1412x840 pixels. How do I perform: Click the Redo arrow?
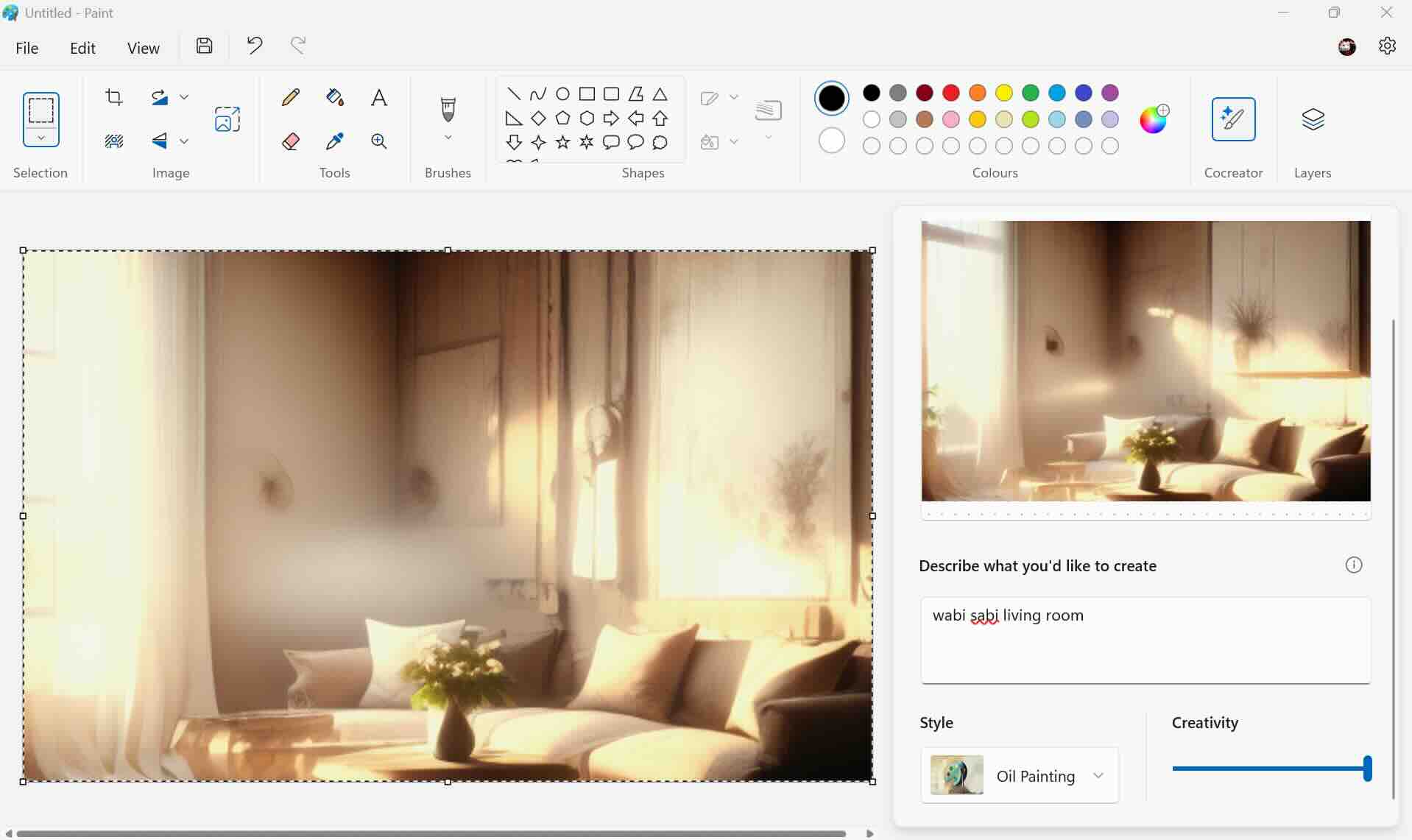[298, 46]
